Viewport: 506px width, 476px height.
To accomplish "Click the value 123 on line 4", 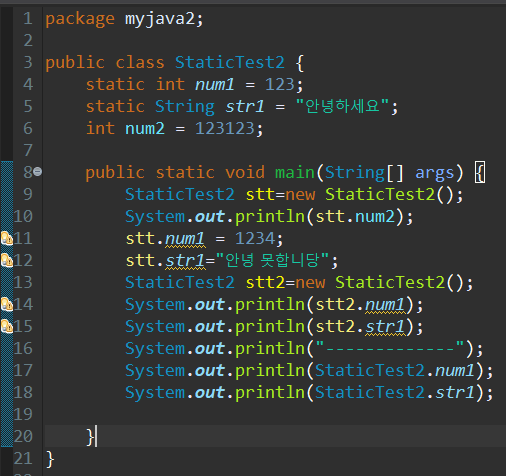I will 280,85.
